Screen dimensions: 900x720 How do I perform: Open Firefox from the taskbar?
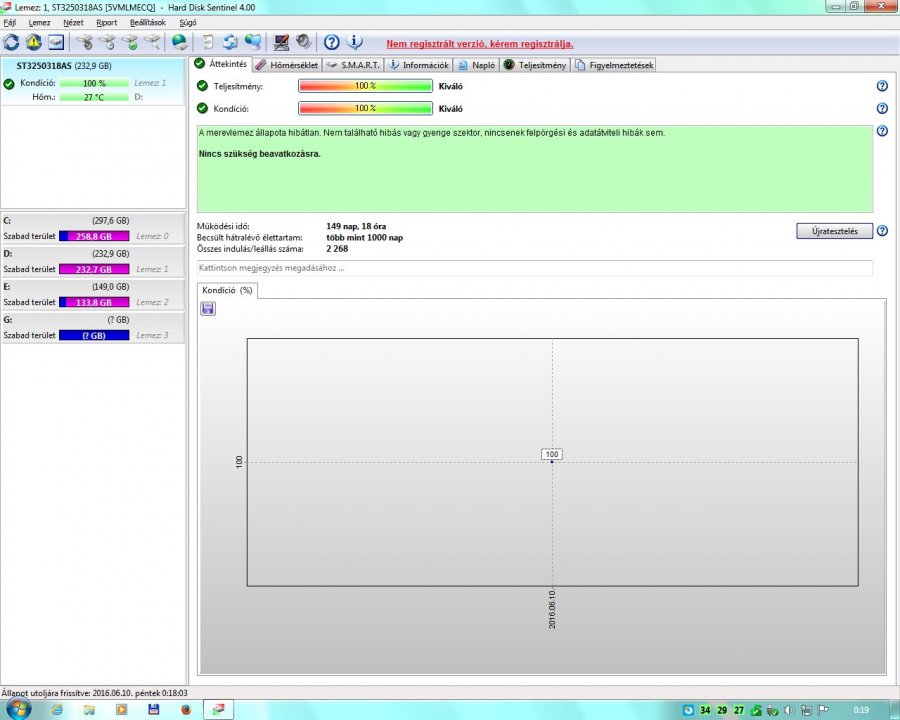185,710
